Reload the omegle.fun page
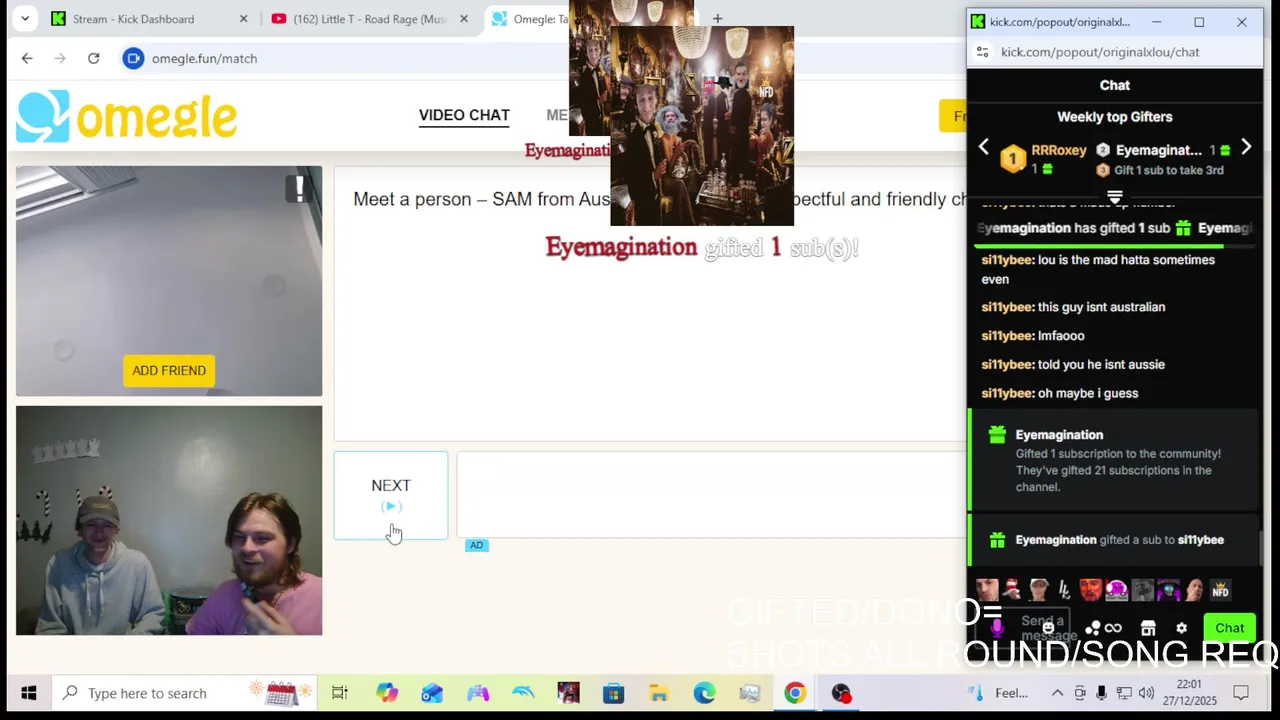The image size is (1280, 720). [93, 58]
